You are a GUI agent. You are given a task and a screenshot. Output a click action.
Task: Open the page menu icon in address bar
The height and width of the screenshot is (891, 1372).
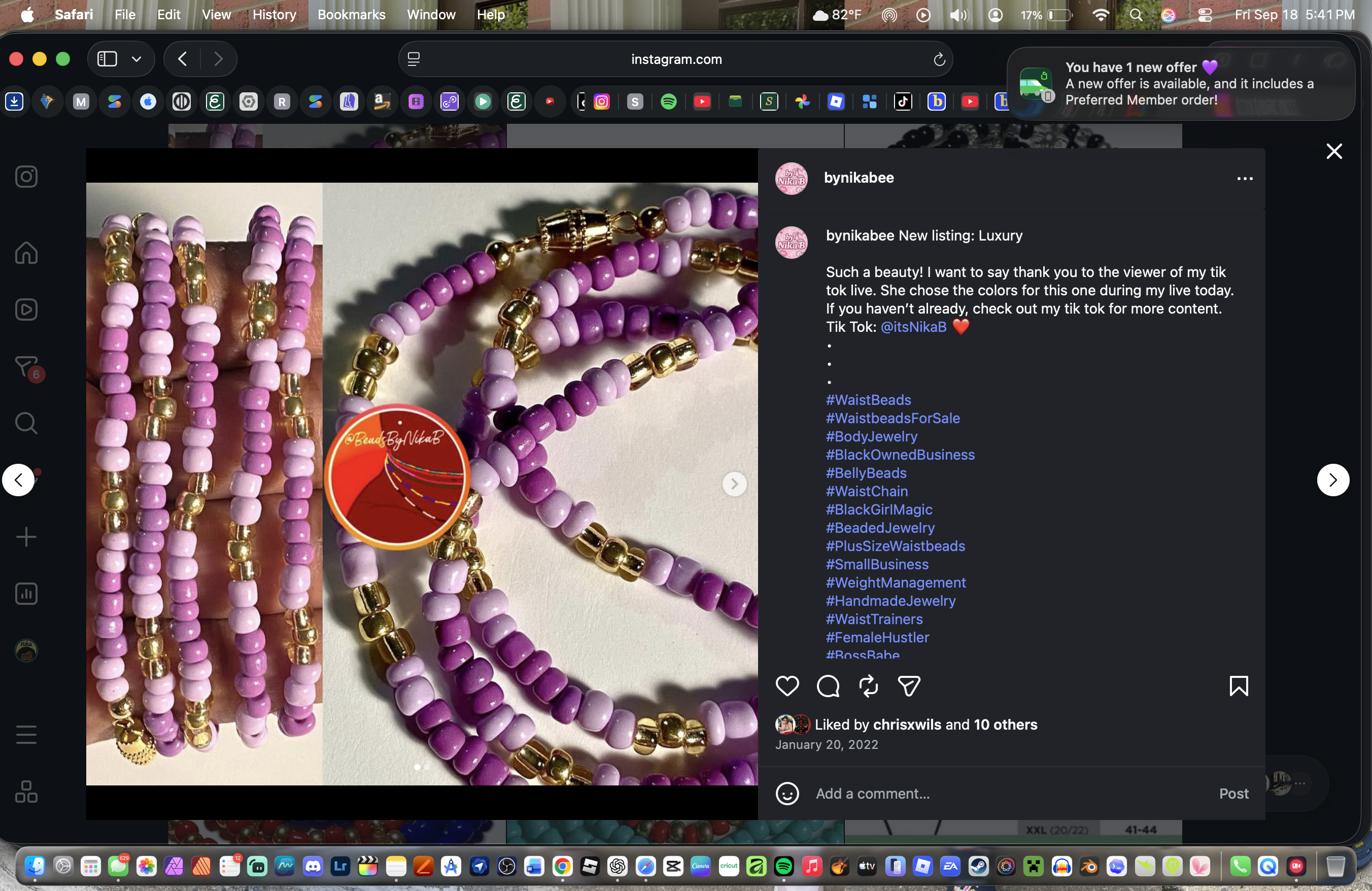tap(414, 59)
